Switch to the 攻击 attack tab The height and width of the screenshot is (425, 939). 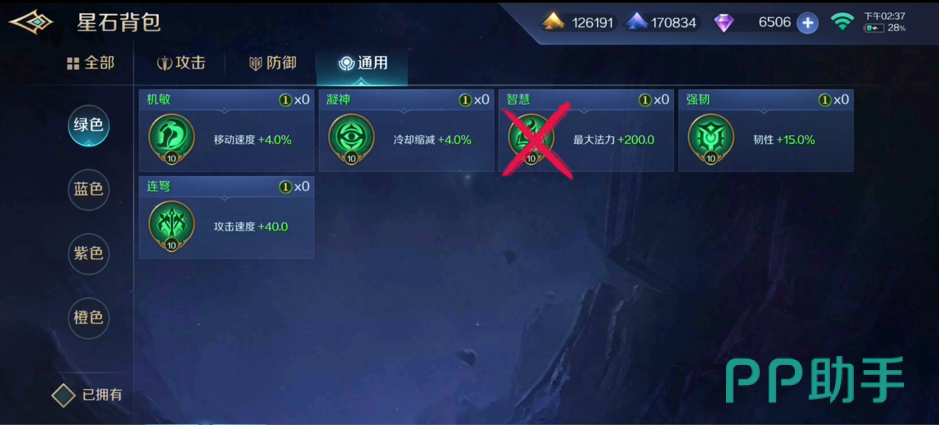(181, 63)
